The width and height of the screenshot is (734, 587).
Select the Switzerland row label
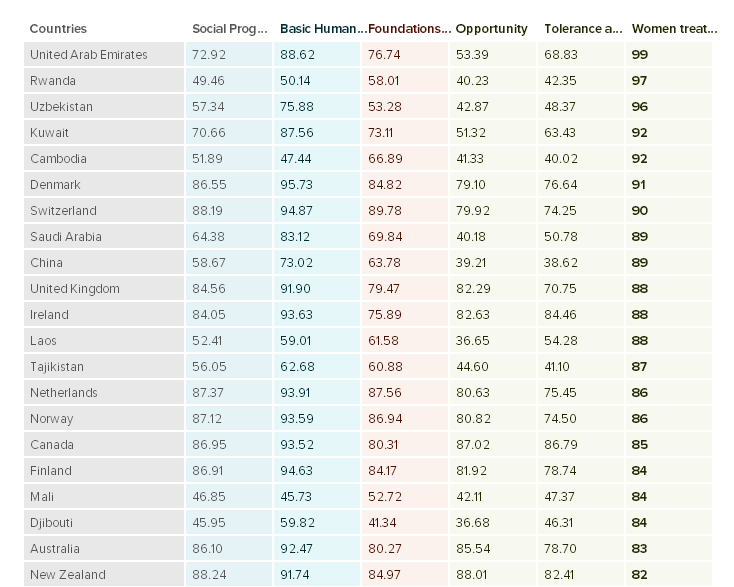pyautogui.click(x=63, y=211)
